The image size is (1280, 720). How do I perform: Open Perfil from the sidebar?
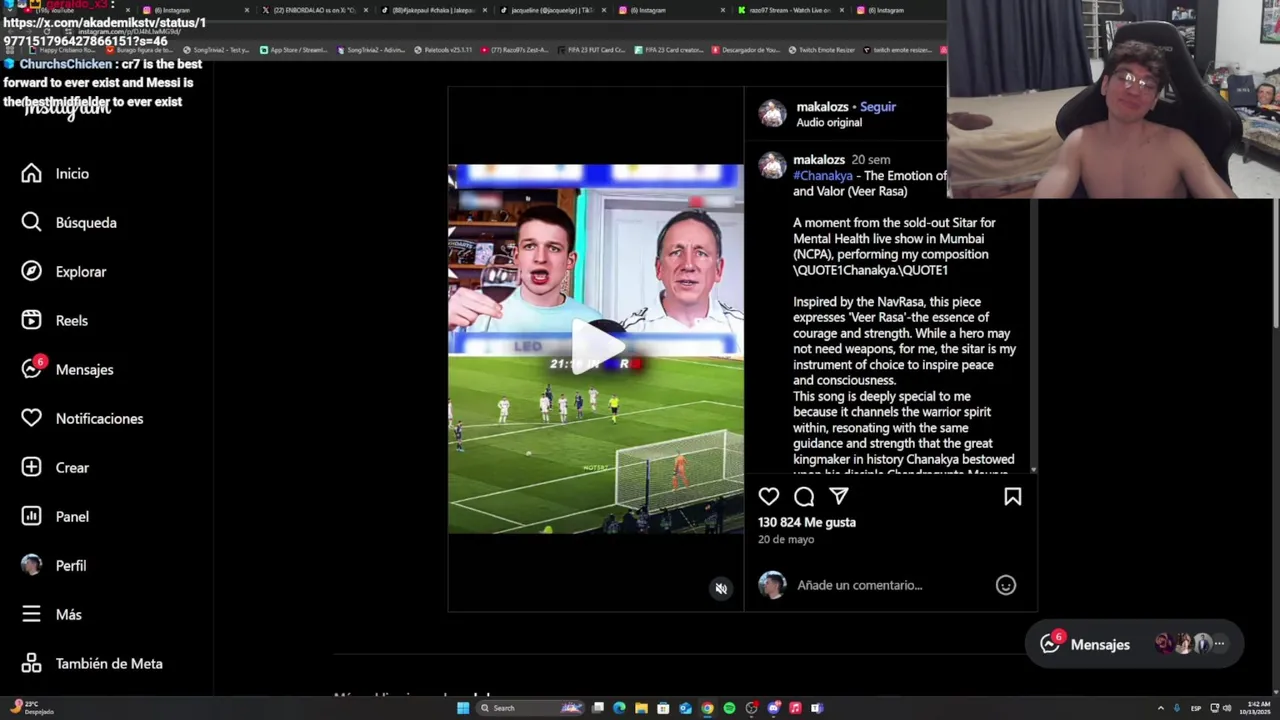(54, 565)
